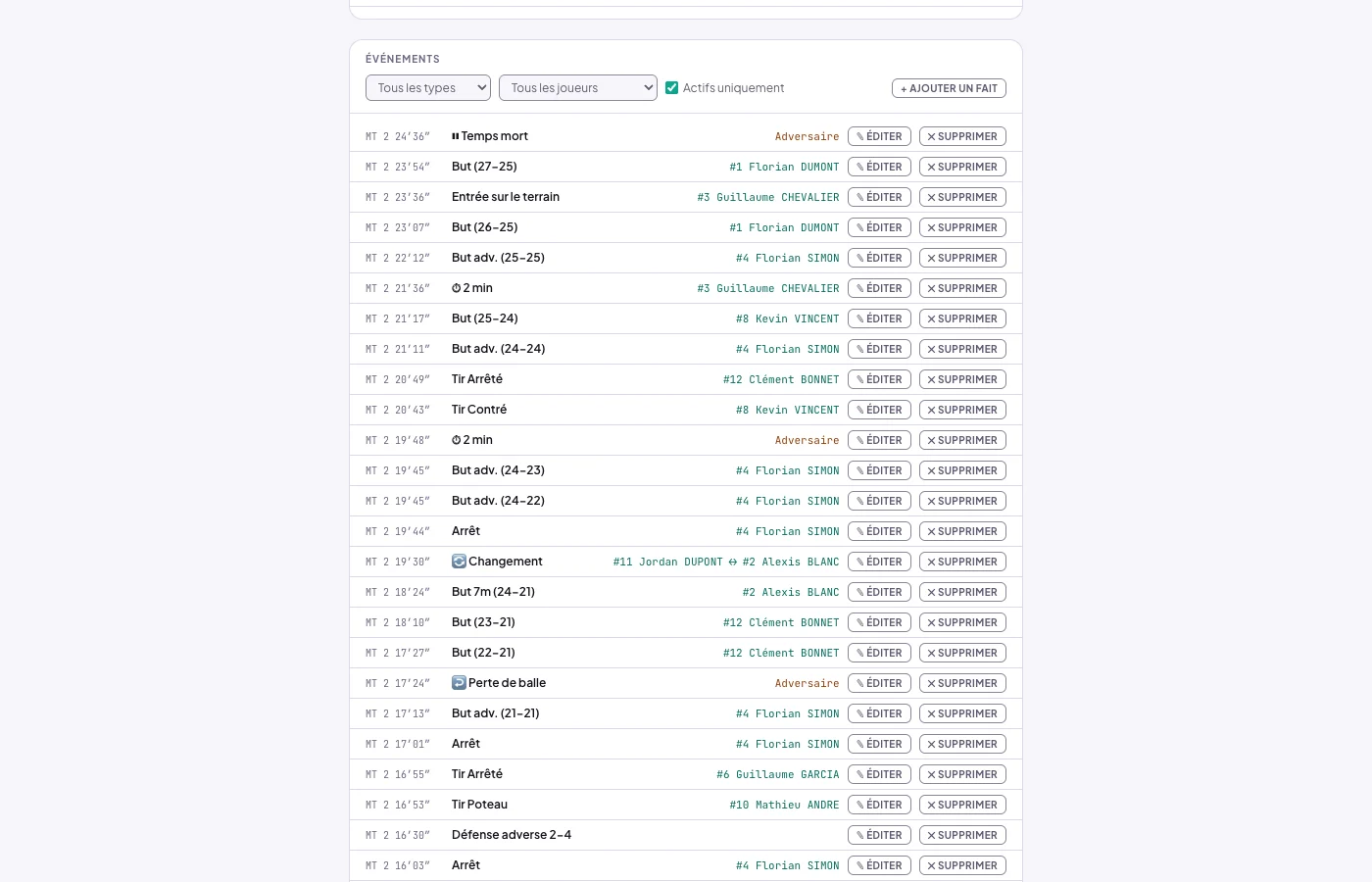The height and width of the screenshot is (882, 1372).
Task: Click the timer icon in Guillaume CHEVALIER's 2 min row
Action: 456,288
